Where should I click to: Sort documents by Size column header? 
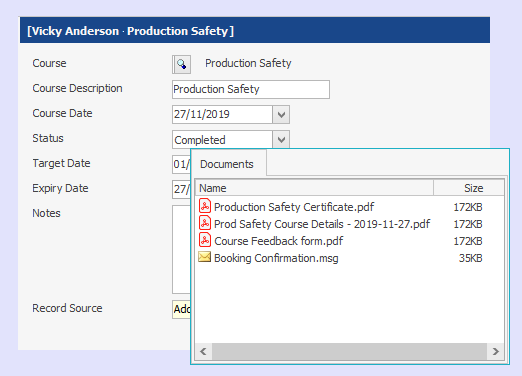tap(469, 188)
